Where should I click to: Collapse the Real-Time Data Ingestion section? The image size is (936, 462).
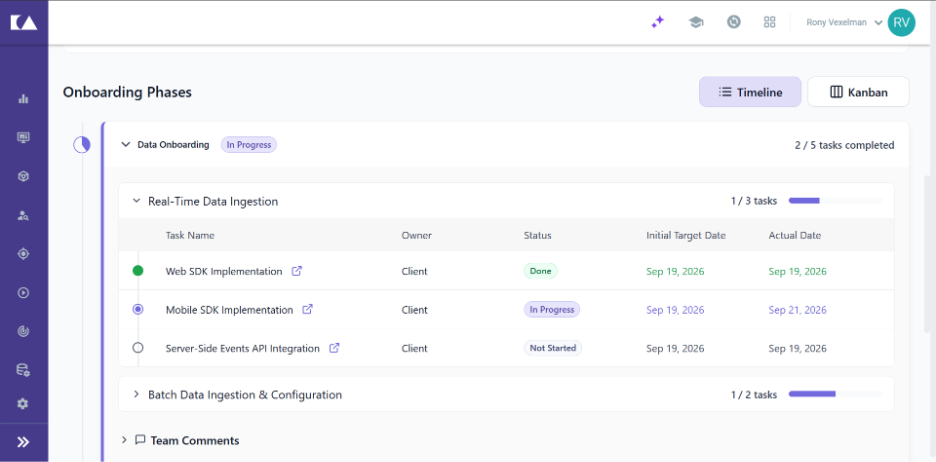[x=136, y=201]
